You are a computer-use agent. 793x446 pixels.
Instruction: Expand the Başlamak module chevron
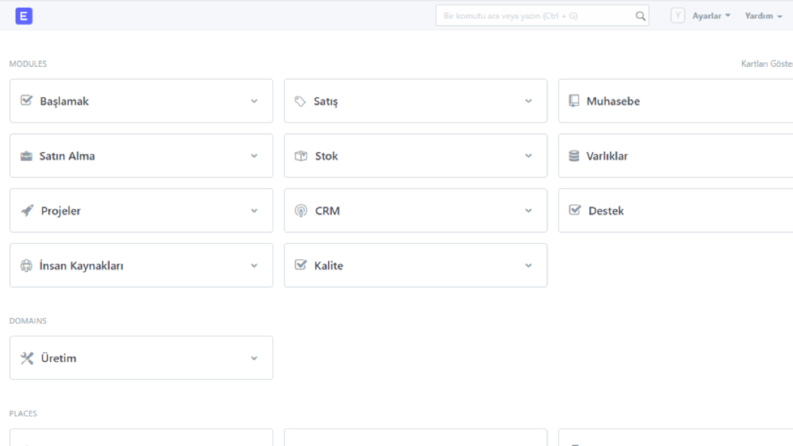pos(254,101)
